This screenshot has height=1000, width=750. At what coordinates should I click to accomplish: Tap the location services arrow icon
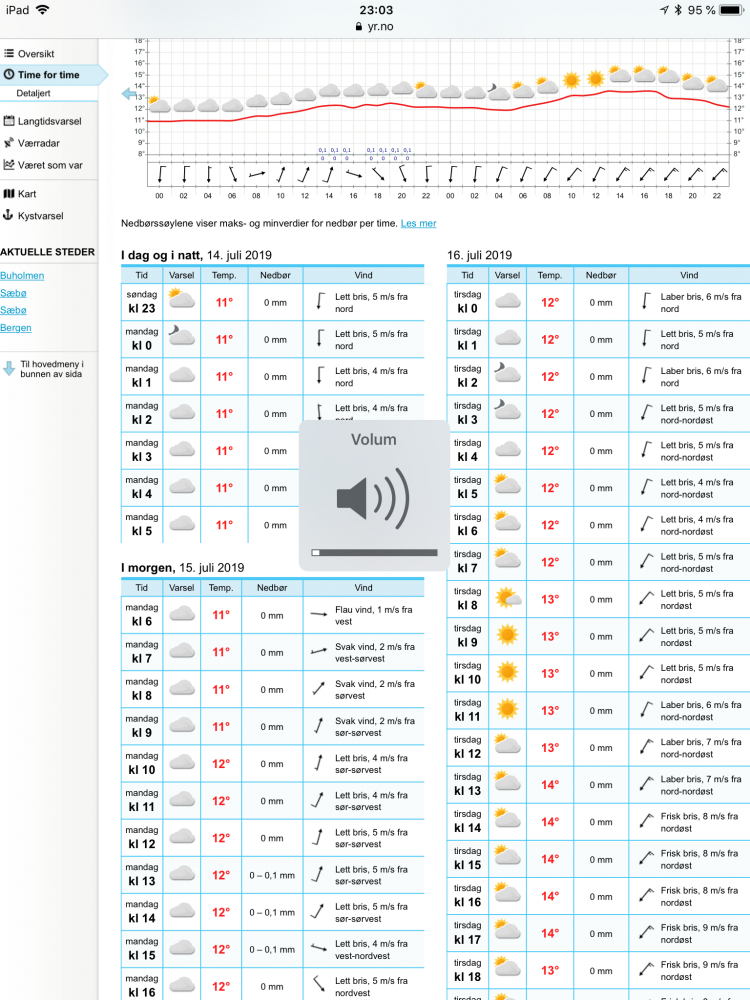pyautogui.click(x=664, y=10)
